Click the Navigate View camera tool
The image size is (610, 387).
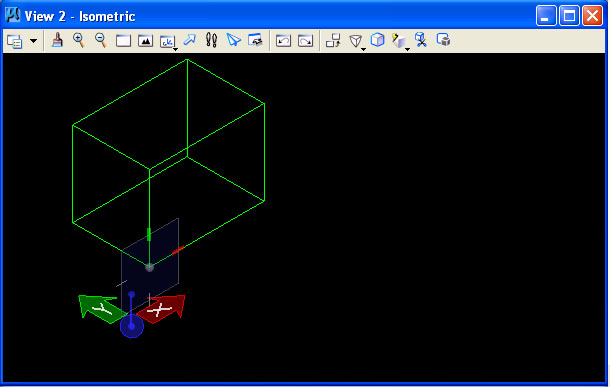tap(256, 40)
